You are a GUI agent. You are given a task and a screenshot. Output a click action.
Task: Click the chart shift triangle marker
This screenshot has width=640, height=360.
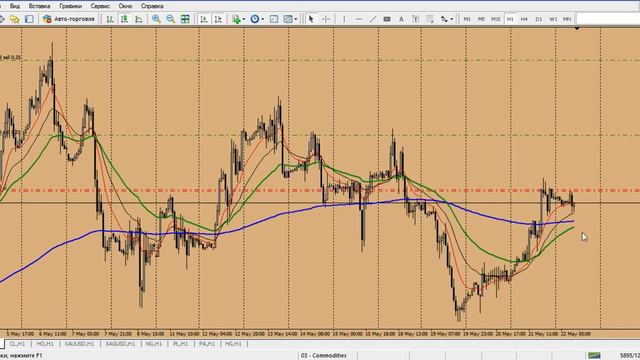577,29
